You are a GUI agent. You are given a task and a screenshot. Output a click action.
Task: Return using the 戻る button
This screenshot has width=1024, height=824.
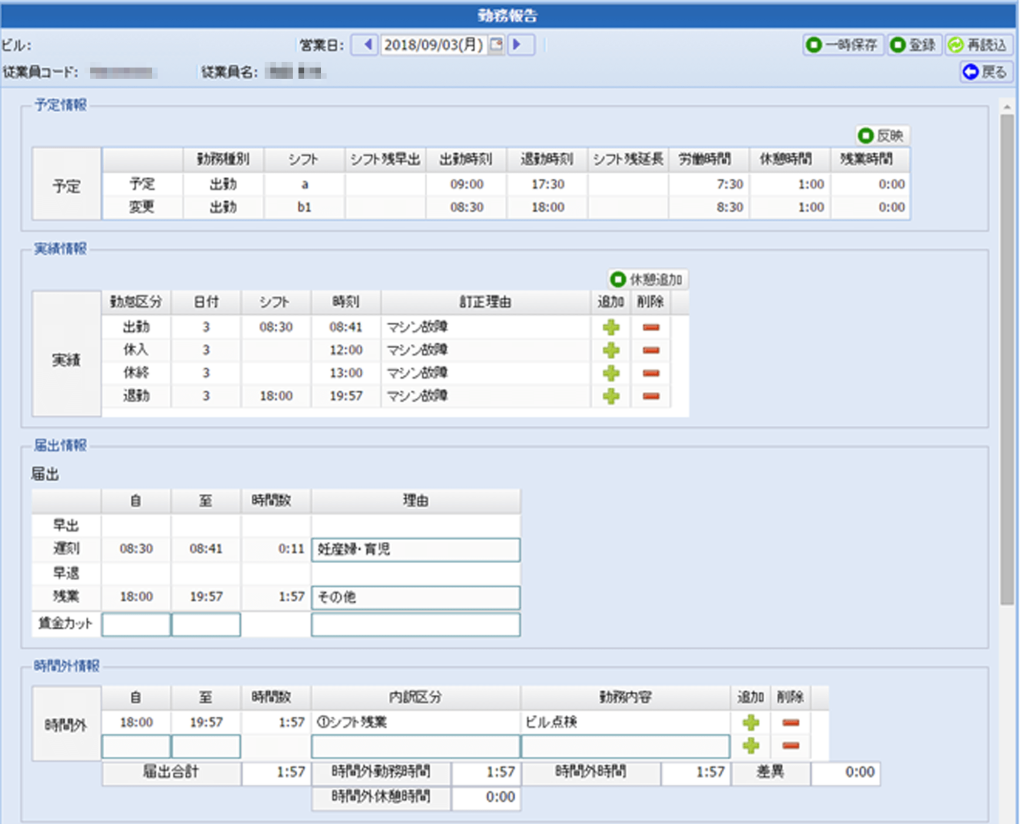985,72
